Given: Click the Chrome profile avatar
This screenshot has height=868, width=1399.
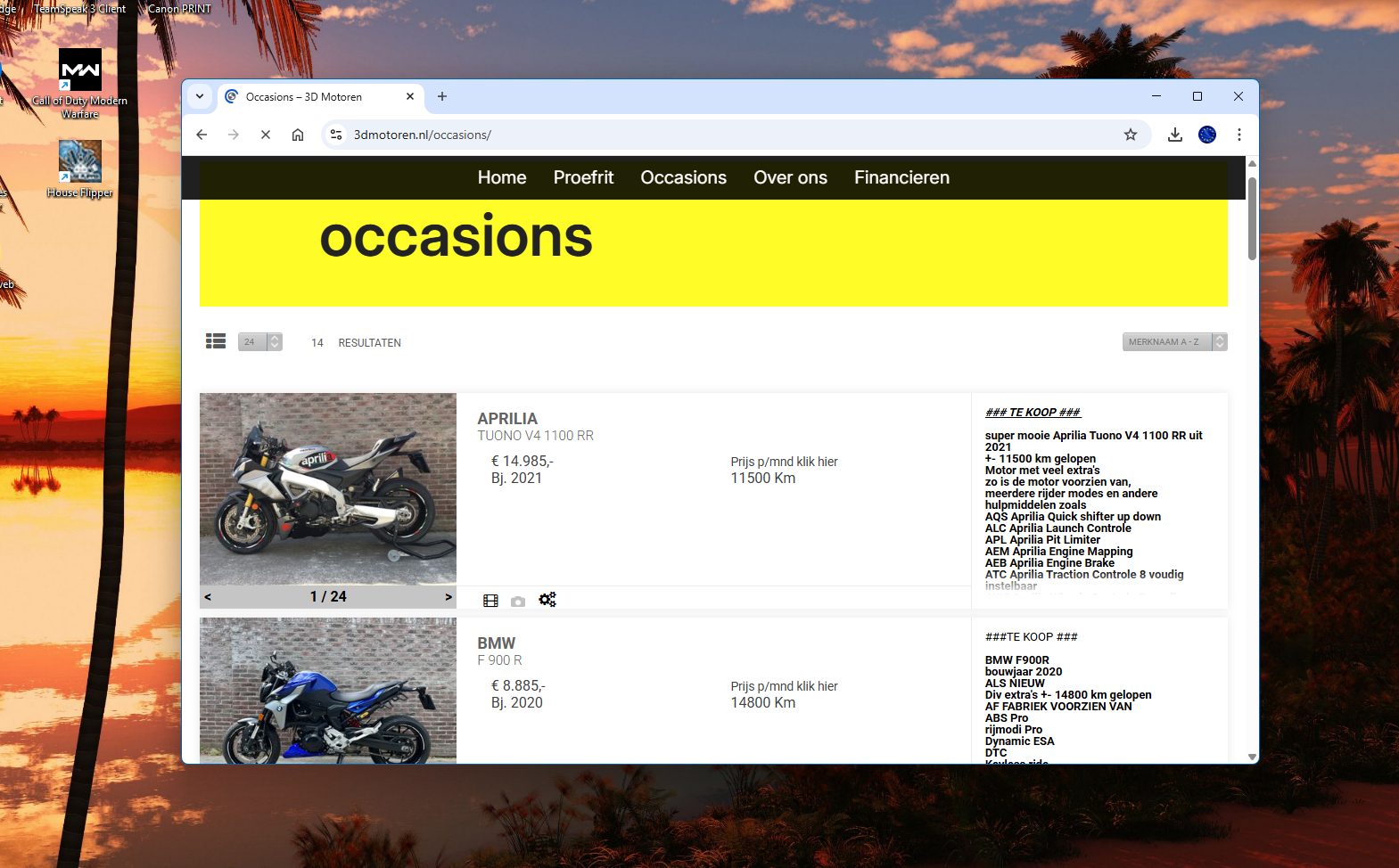Looking at the screenshot, I should pos(1207,135).
